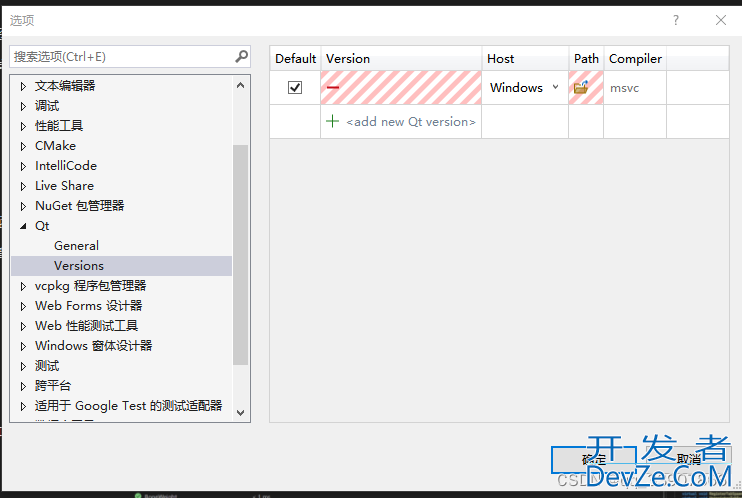This screenshot has height=498, width=742.
Task: Expand the IntelliCode node
Action: coord(23,166)
